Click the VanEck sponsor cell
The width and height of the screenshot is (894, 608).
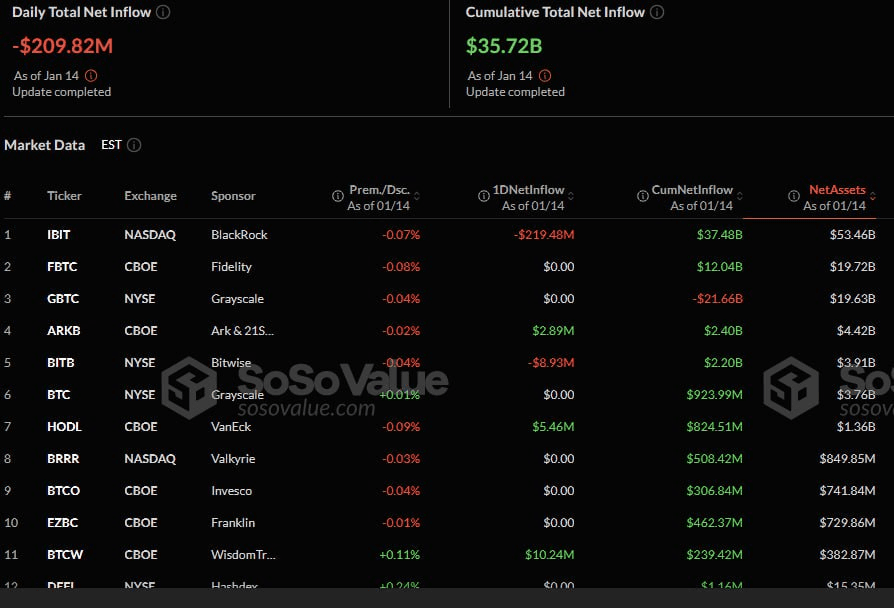(x=231, y=426)
